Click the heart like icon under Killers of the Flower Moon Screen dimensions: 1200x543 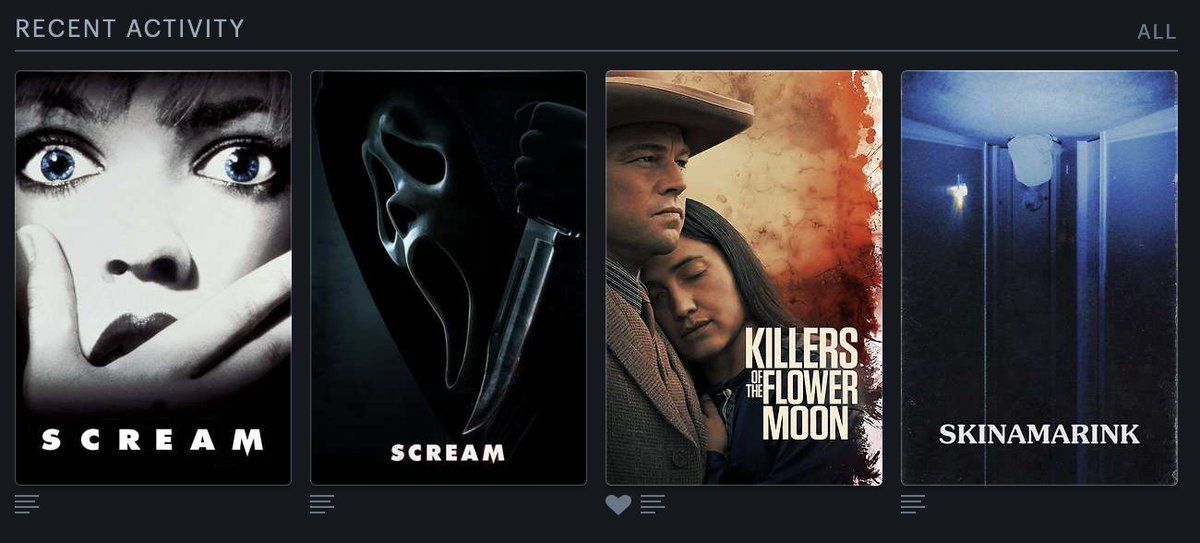pos(618,505)
